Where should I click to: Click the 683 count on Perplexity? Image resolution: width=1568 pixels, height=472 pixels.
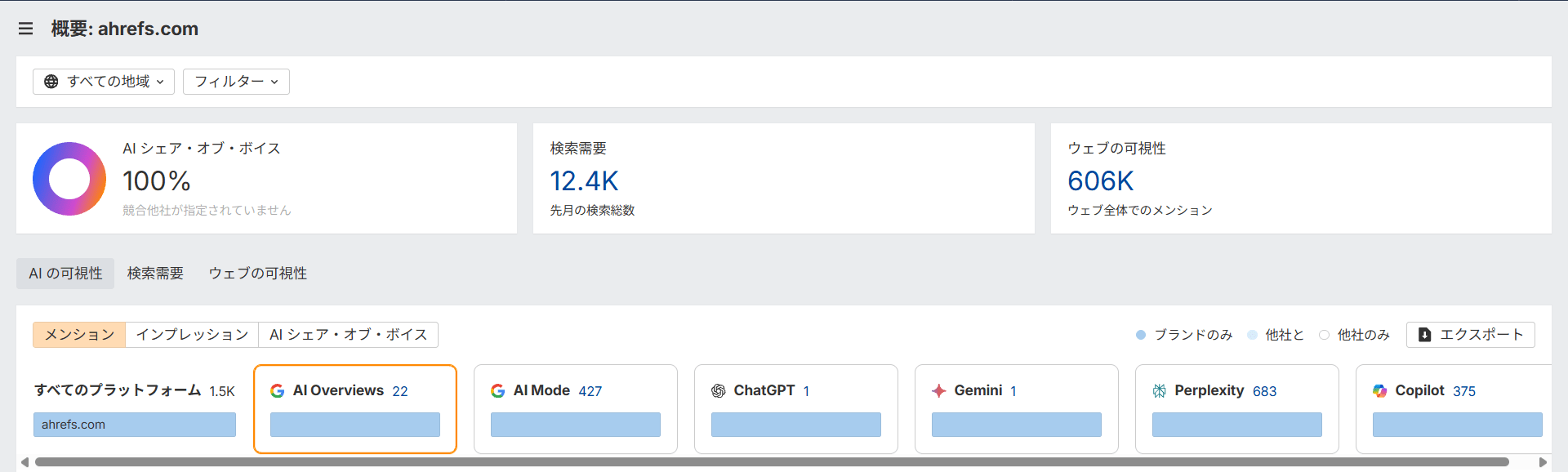(x=1264, y=391)
